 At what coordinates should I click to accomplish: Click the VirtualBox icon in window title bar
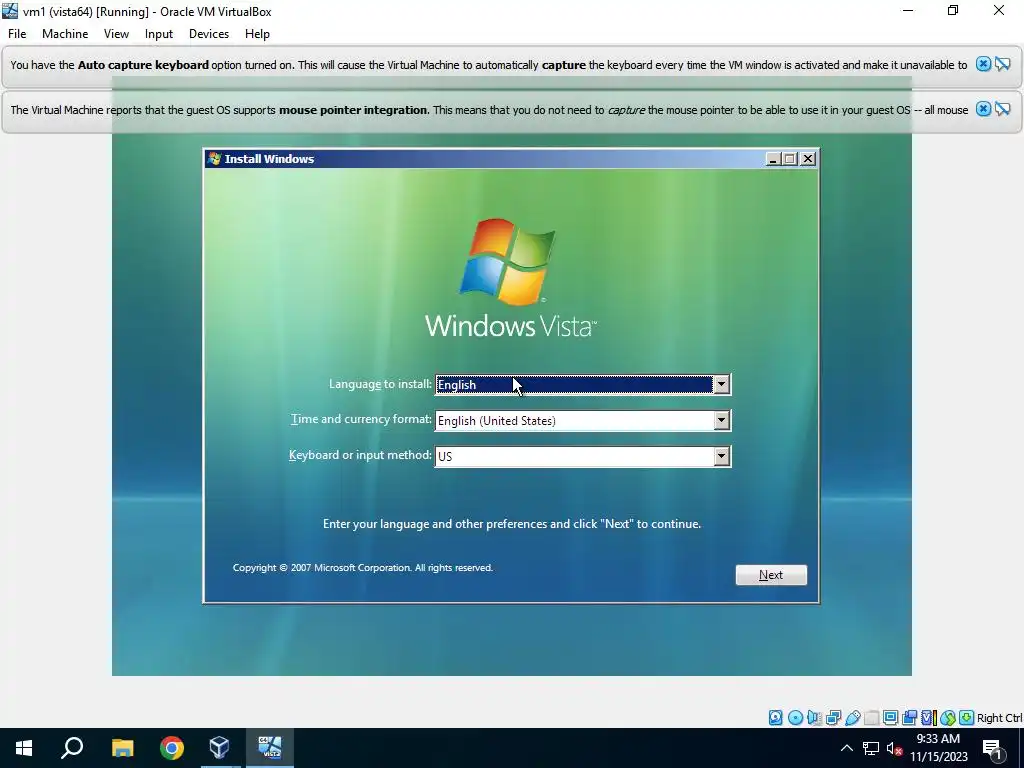10,11
